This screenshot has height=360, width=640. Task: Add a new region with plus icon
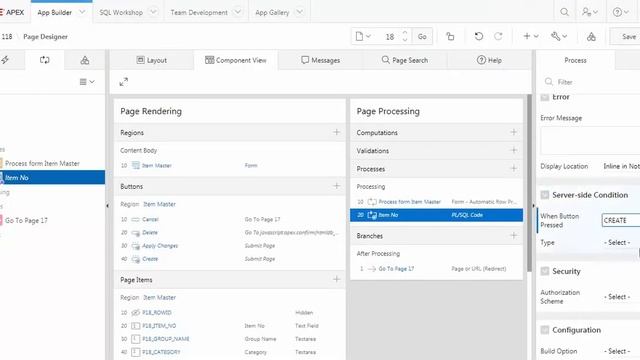(336, 132)
